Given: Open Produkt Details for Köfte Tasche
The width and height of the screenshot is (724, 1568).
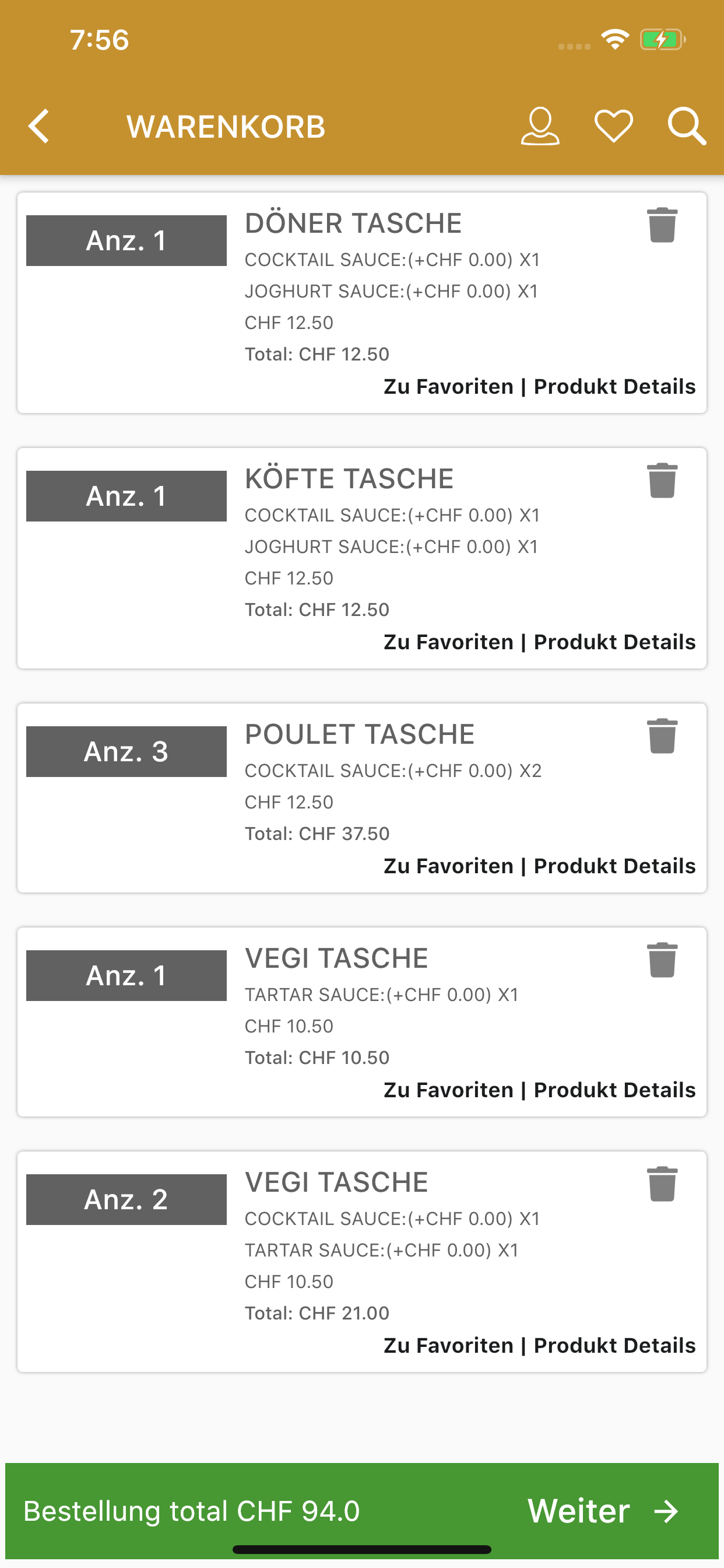Looking at the screenshot, I should 614,642.
